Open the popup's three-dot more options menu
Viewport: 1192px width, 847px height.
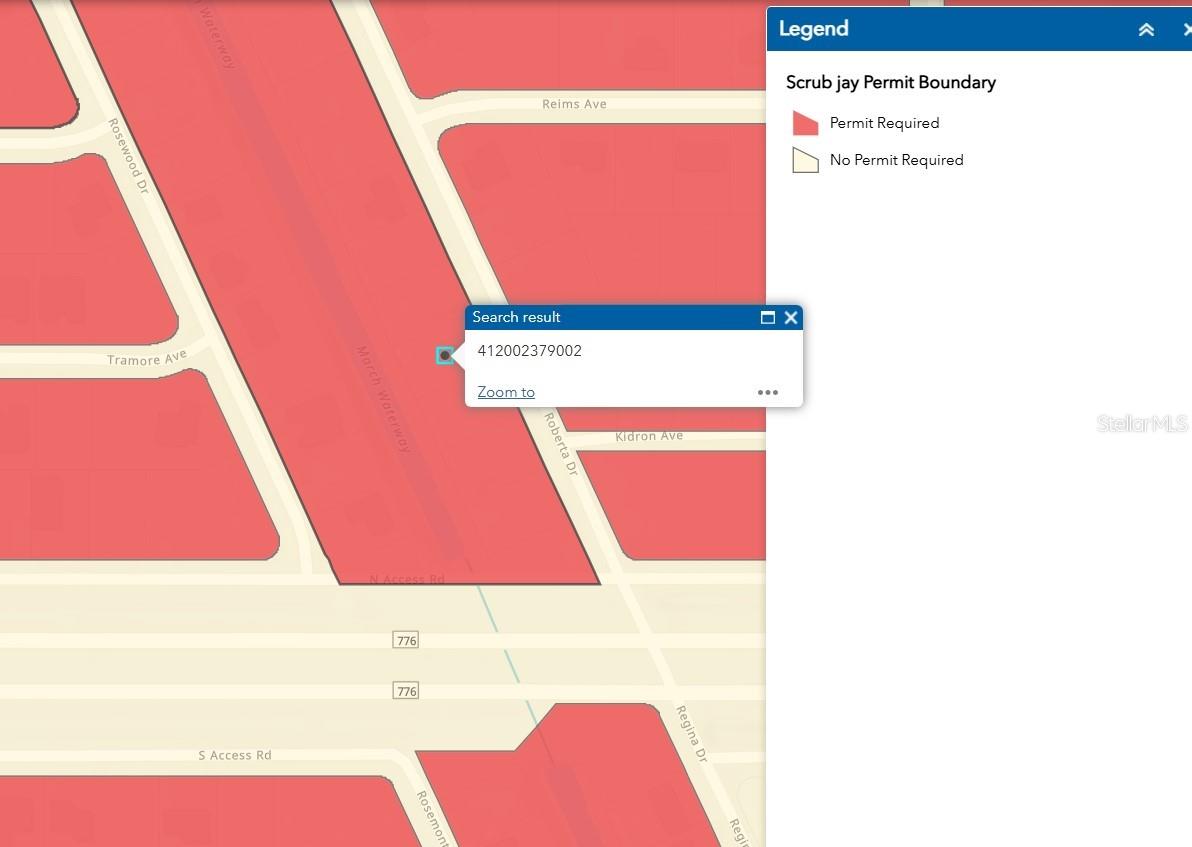768,392
